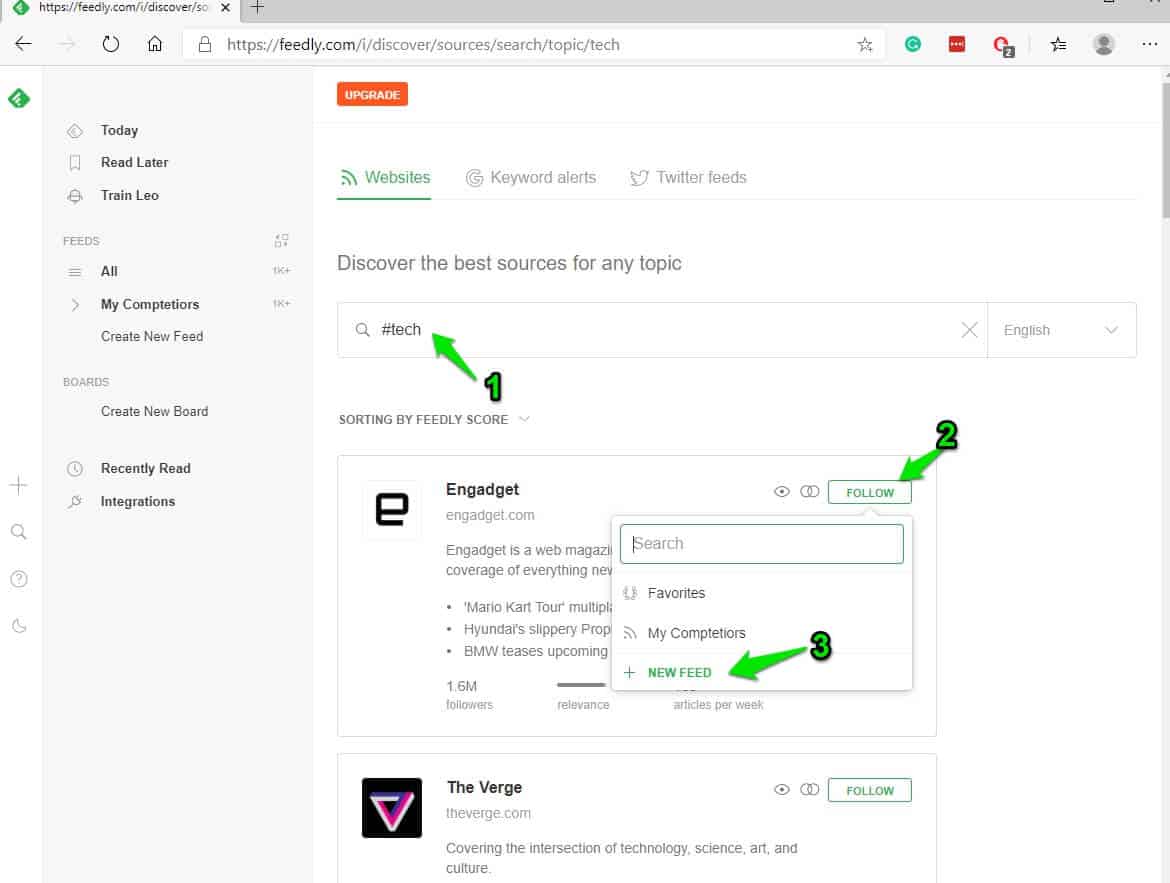1170x883 pixels.
Task: Open the Engadget source title
Action: (482, 490)
